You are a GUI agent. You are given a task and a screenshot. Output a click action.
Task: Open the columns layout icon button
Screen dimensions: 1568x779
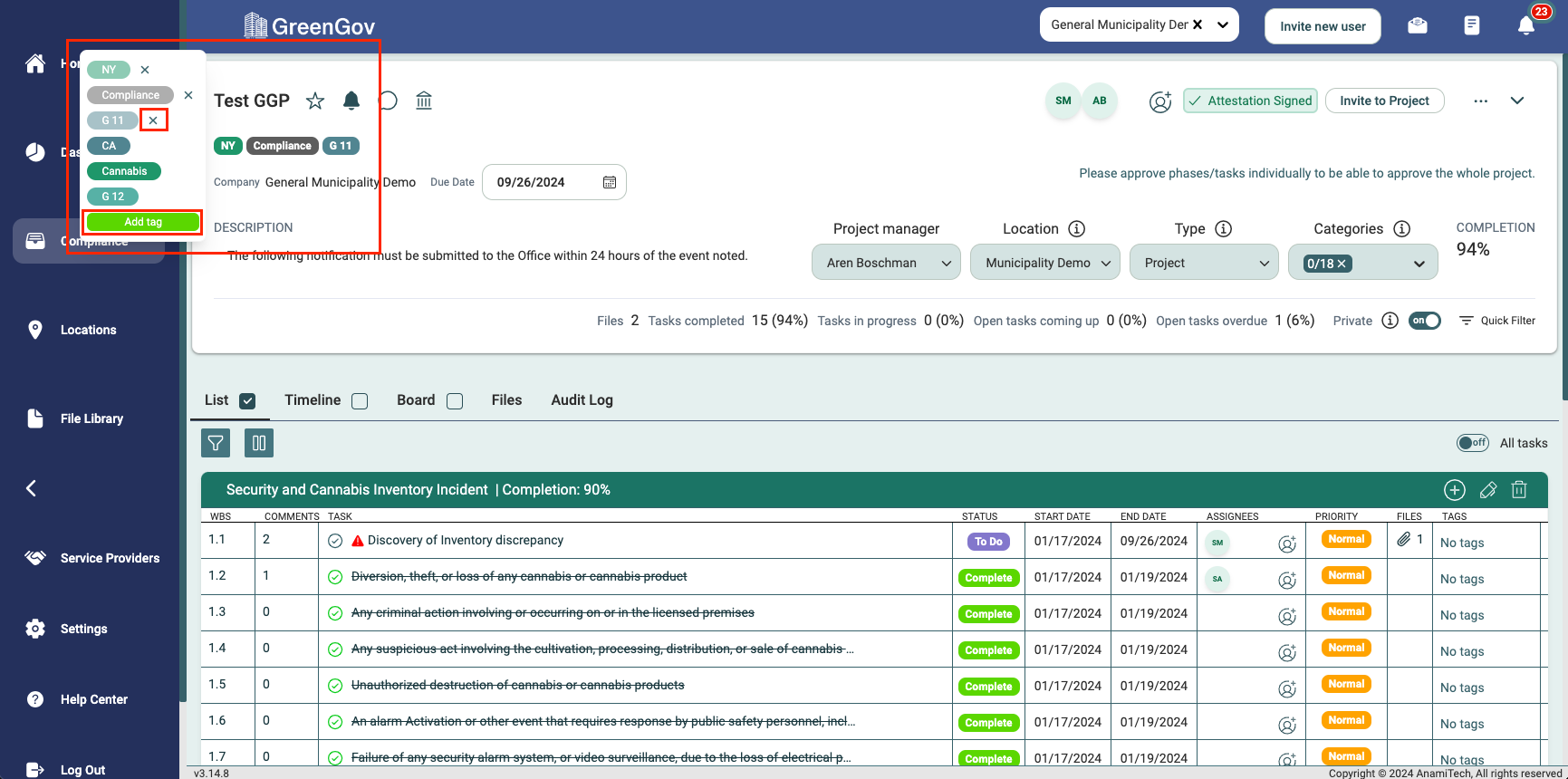pyautogui.click(x=259, y=443)
